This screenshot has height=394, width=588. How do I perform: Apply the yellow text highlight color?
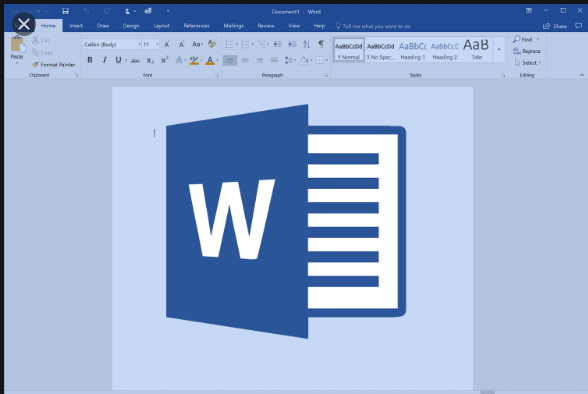[x=194, y=60]
